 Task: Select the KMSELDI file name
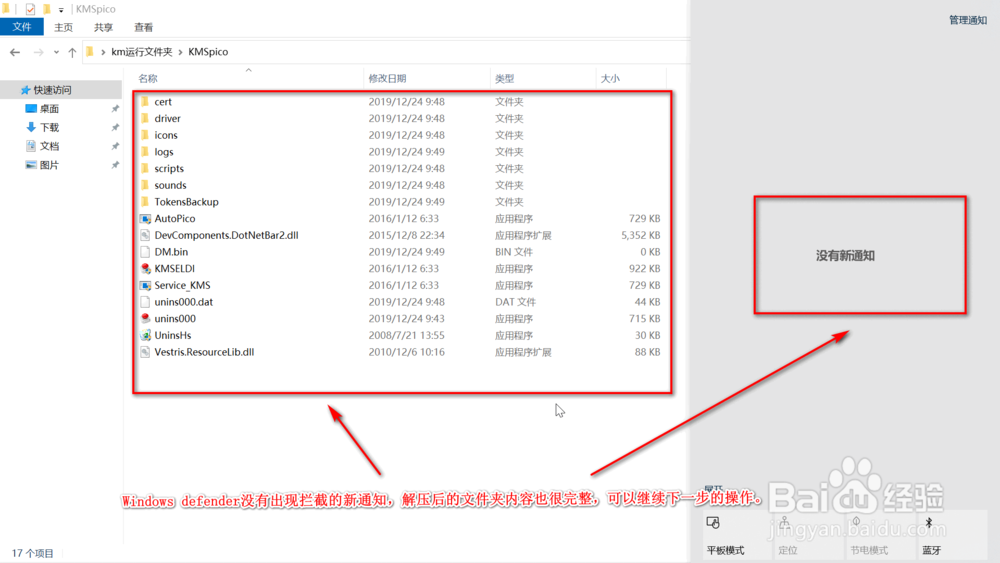[175, 268]
